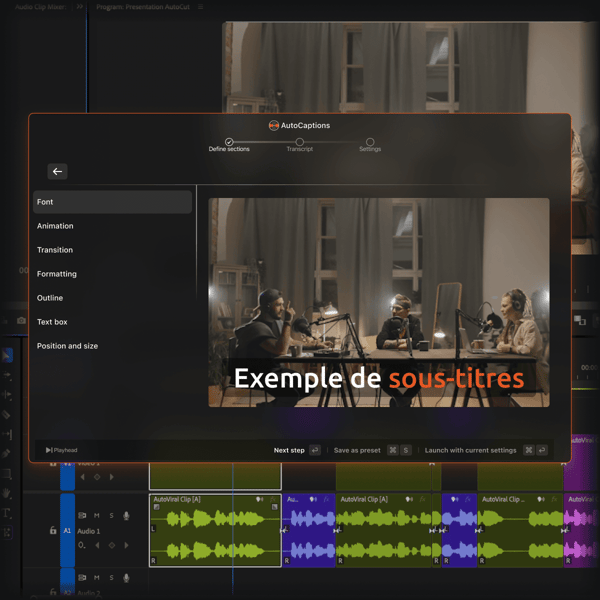Toggle Mute (M) on Audio 1 track
The height and width of the screenshot is (600, 600).
pyautogui.click(x=97, y=516)
